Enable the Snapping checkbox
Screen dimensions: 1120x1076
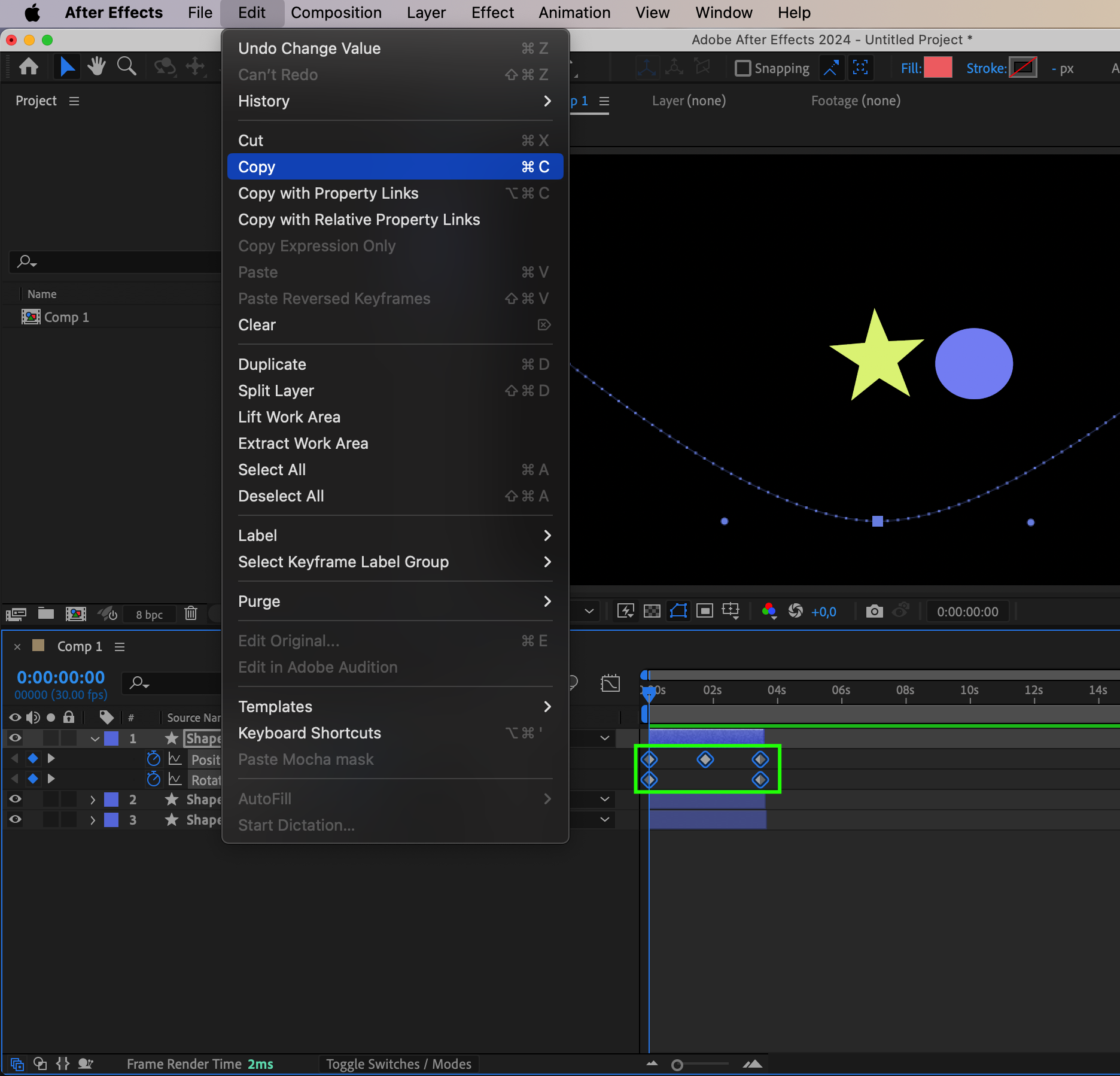point(742,68)
